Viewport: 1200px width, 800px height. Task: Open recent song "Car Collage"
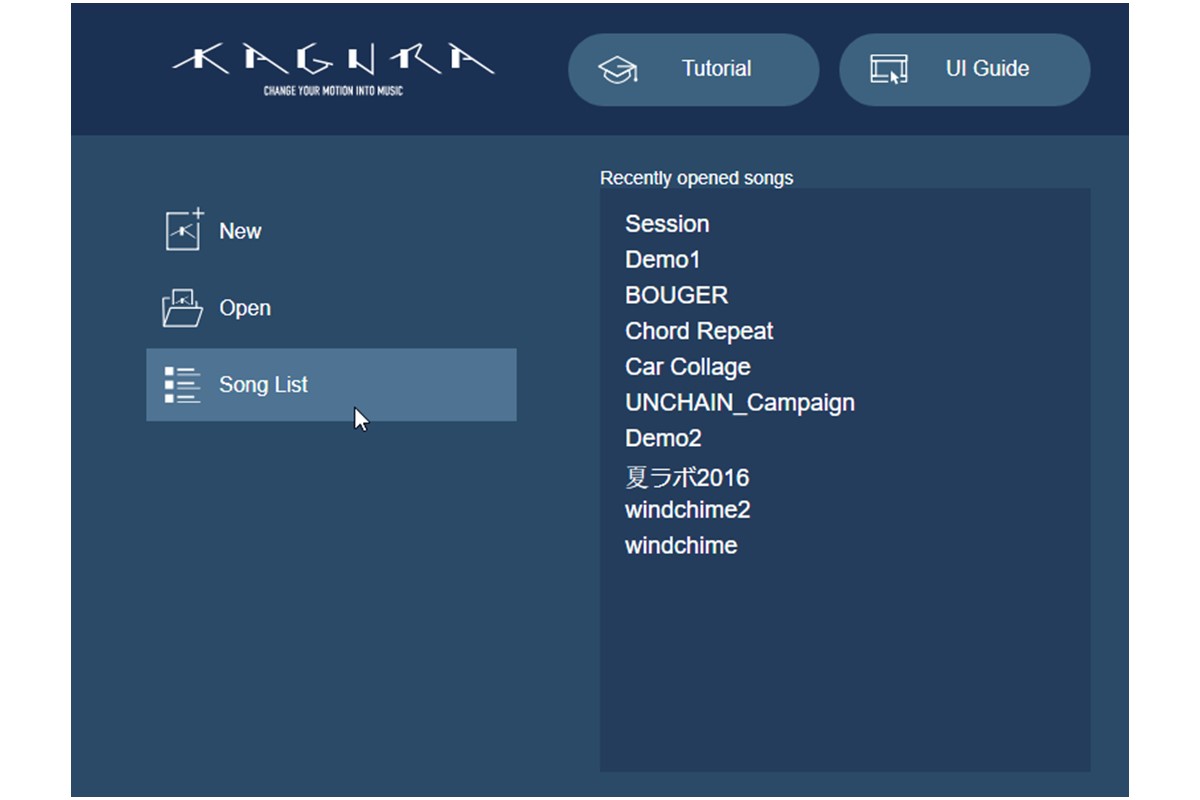pyautogui.click(x=688, y=367)
